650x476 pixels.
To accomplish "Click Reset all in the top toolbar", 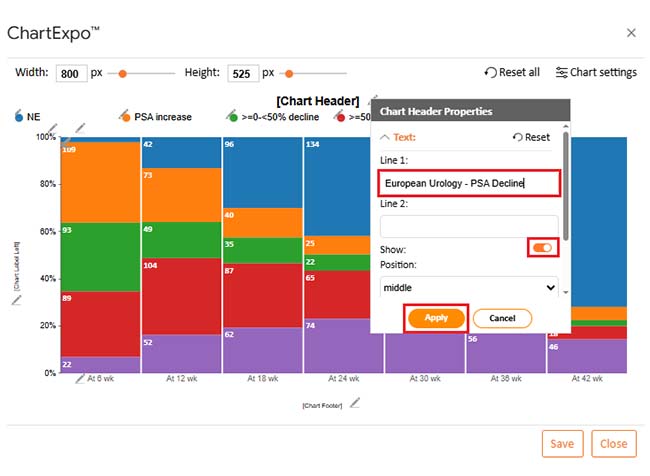I will click(x=512, y=72).
